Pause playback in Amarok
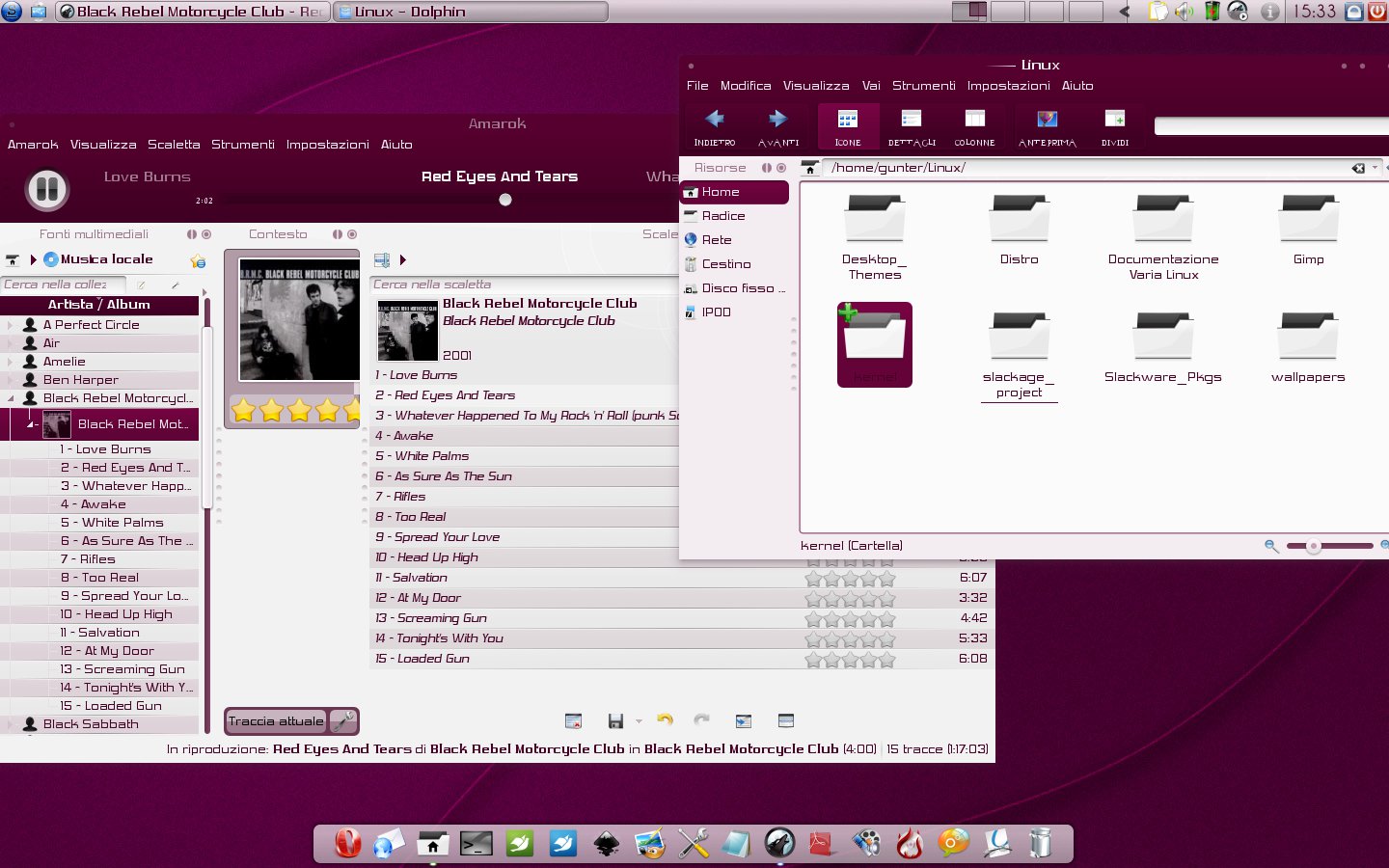The image size is (1389, 868). [x=46, y=188]
